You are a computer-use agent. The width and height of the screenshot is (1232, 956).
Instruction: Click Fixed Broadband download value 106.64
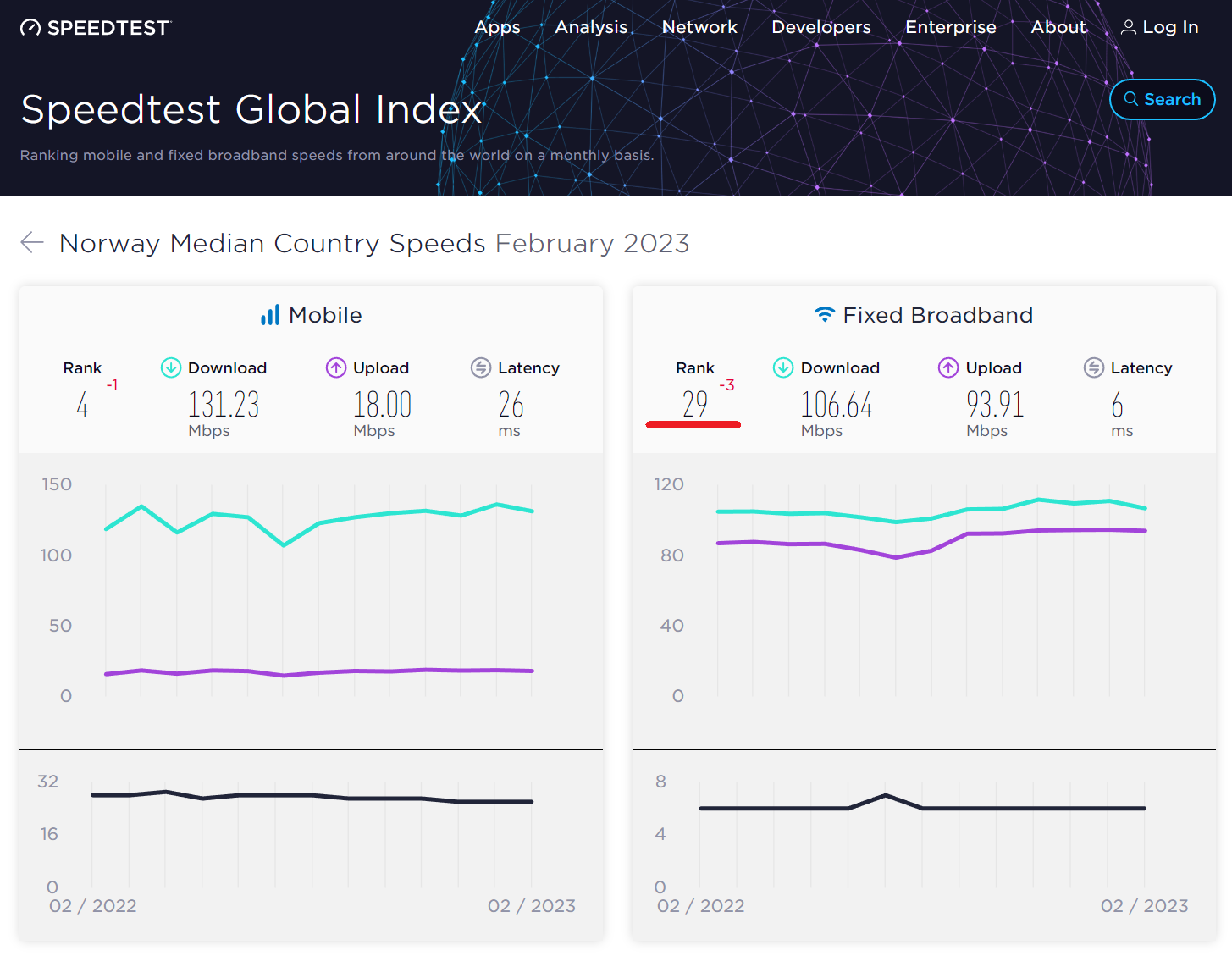(837, 405)
